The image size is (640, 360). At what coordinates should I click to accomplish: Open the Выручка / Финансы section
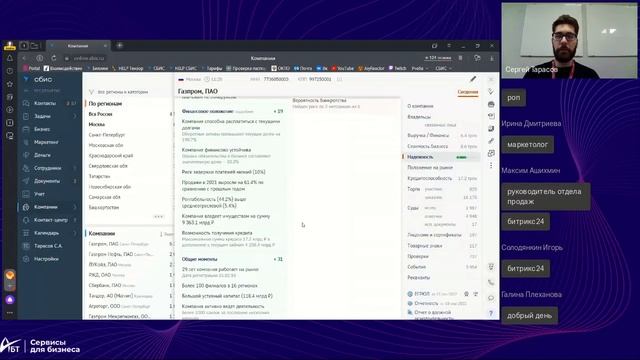click(428, 135)
